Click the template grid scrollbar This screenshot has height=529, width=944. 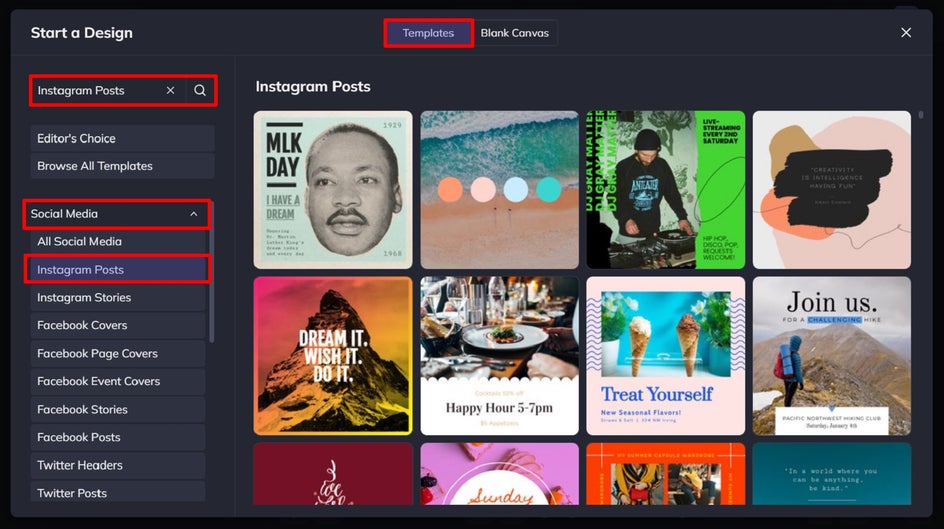pos(921,114)
